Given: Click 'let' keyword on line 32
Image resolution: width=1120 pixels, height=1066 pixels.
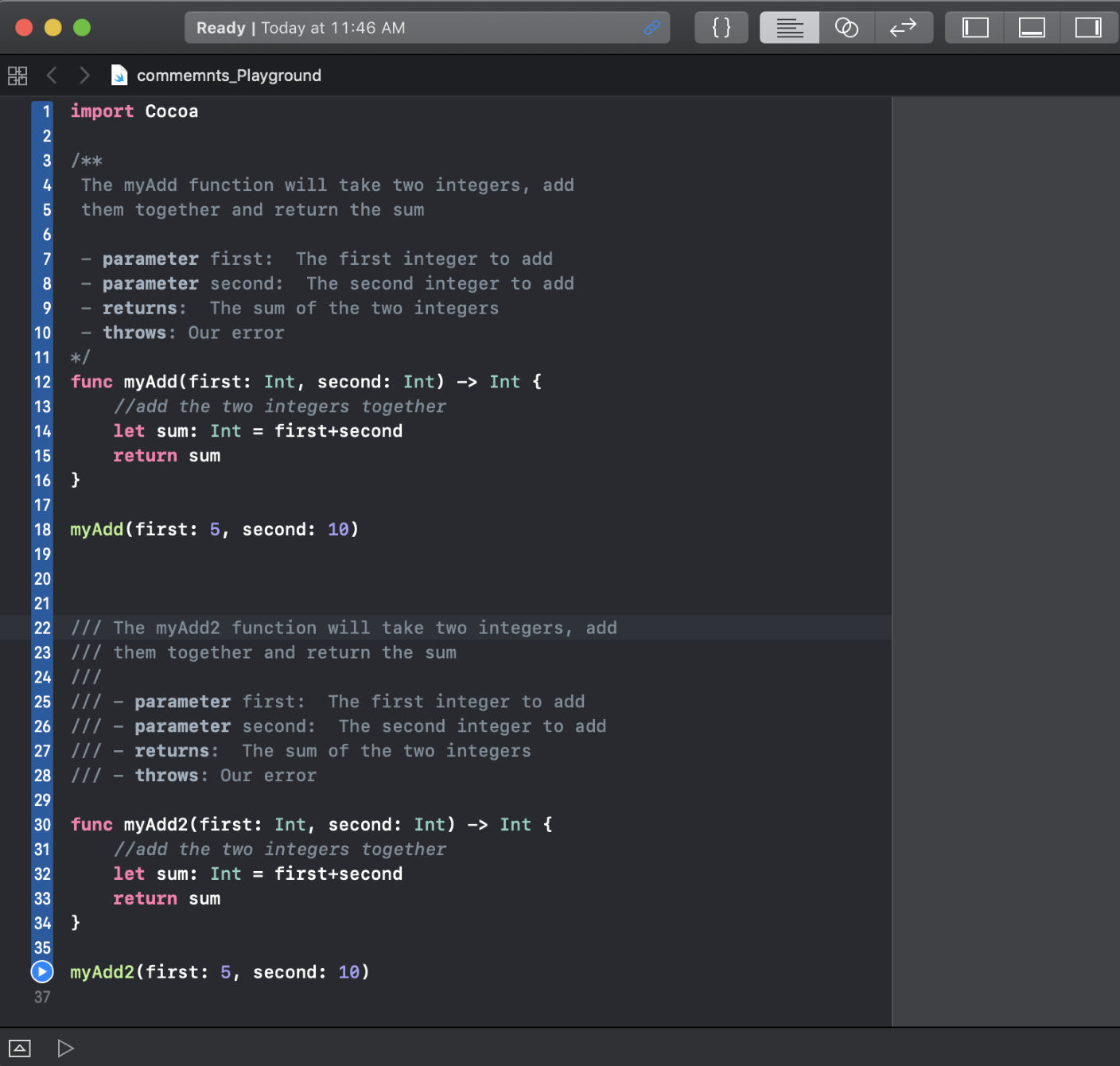Looking at the screenshot, I should pyautogui.click(x=129, y=873).
